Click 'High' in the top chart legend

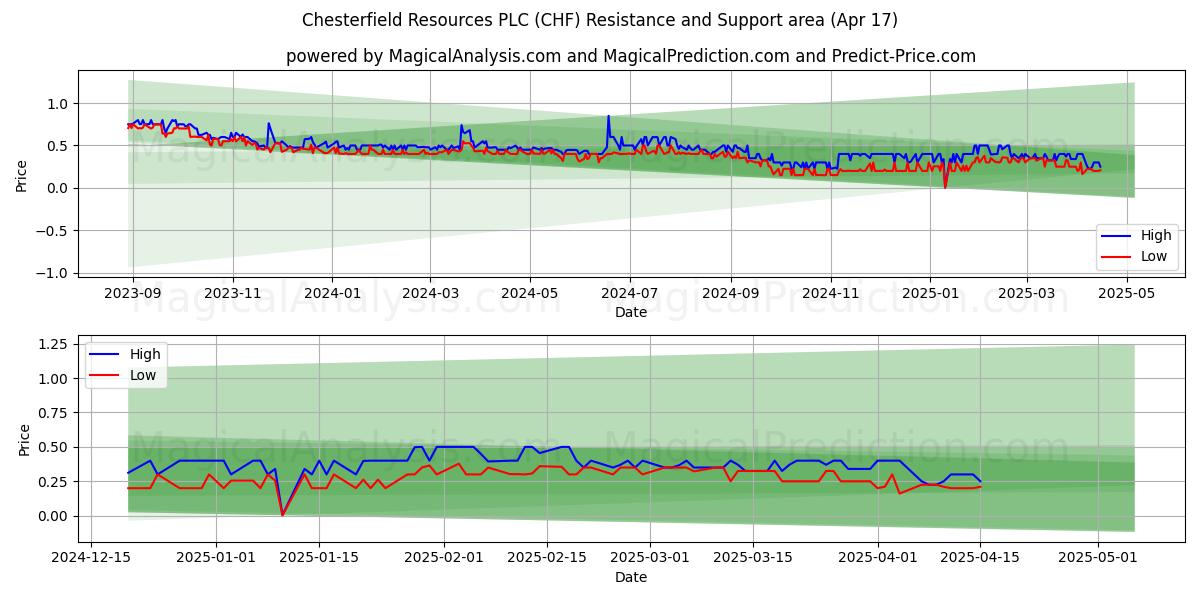tap(1156, 236)
